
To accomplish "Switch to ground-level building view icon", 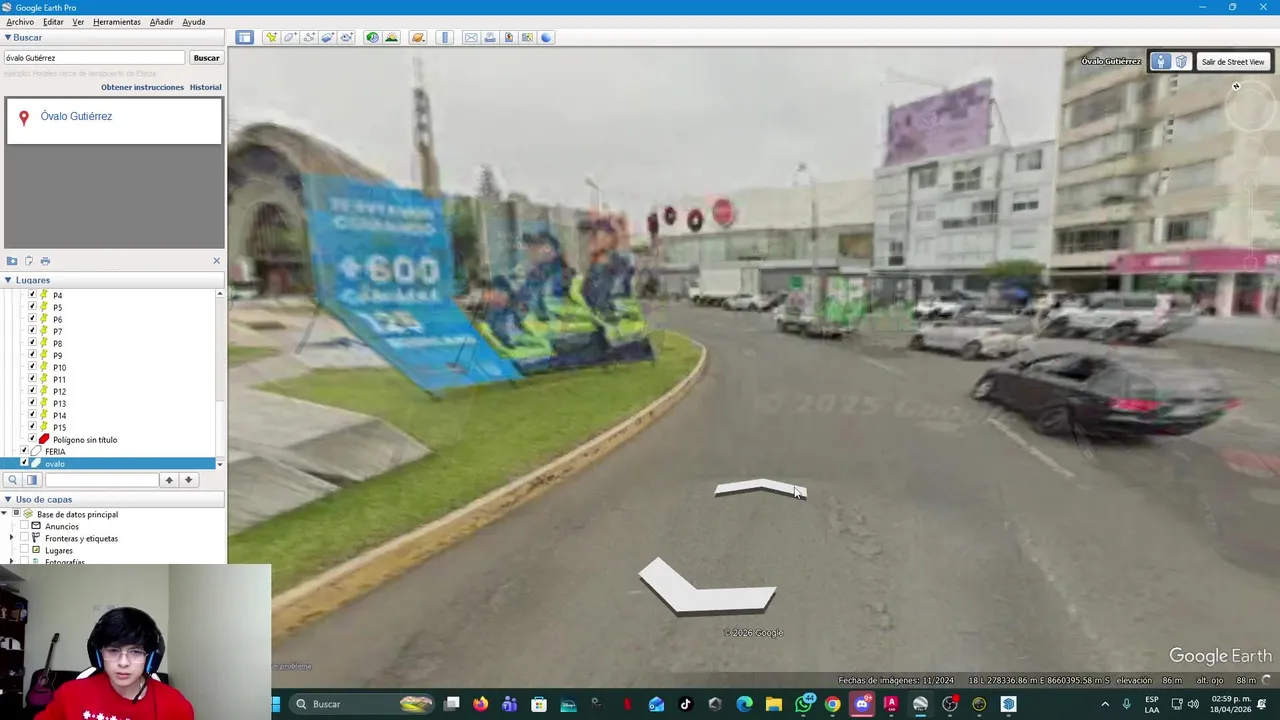I will coord(1181,62).
